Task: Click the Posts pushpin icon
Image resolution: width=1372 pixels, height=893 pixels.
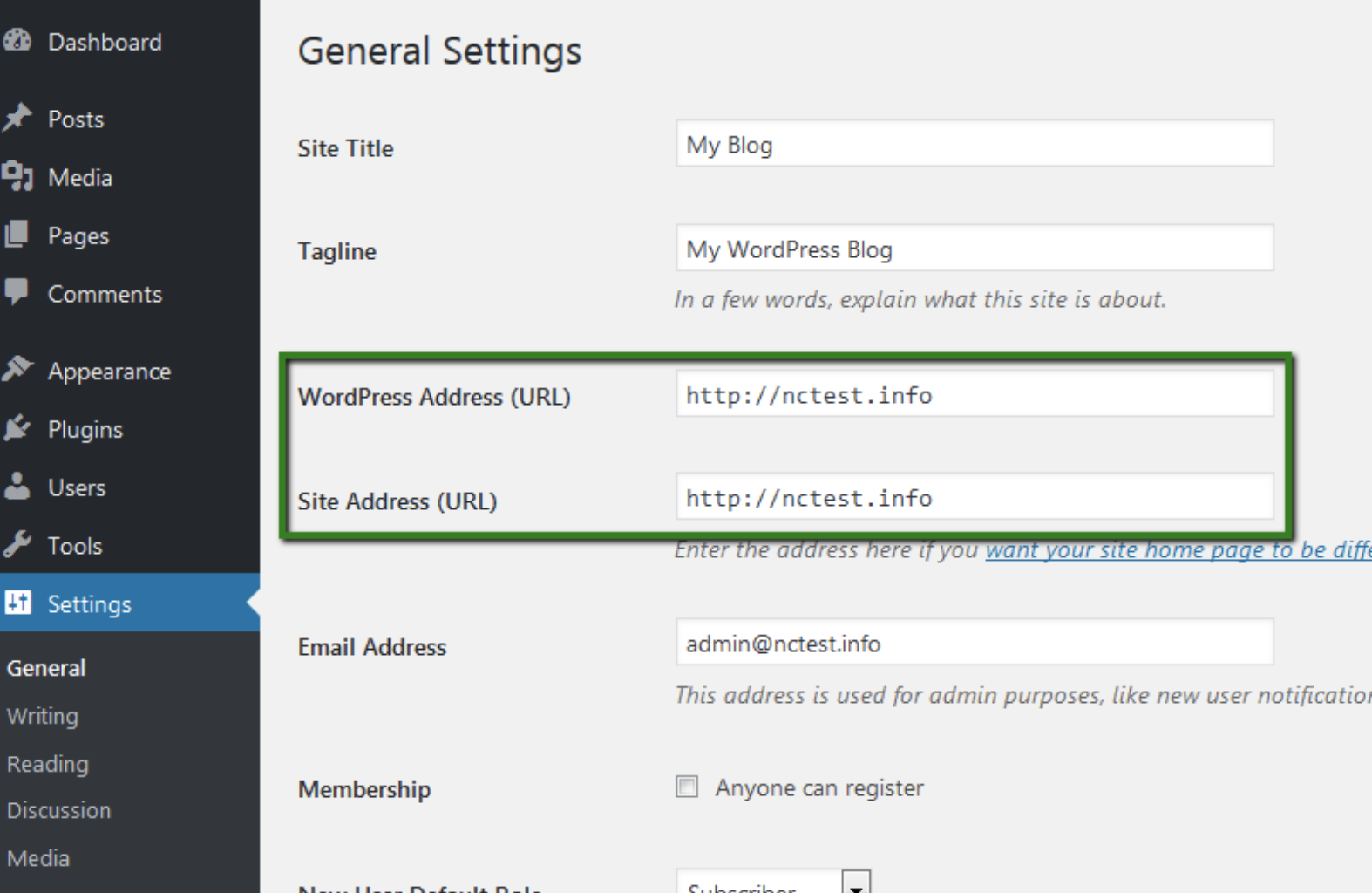Action: (17, 118)
